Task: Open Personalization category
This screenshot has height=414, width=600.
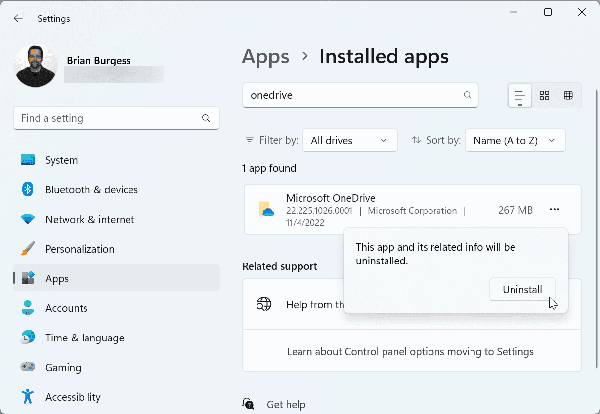Action: tap(116, 249)
